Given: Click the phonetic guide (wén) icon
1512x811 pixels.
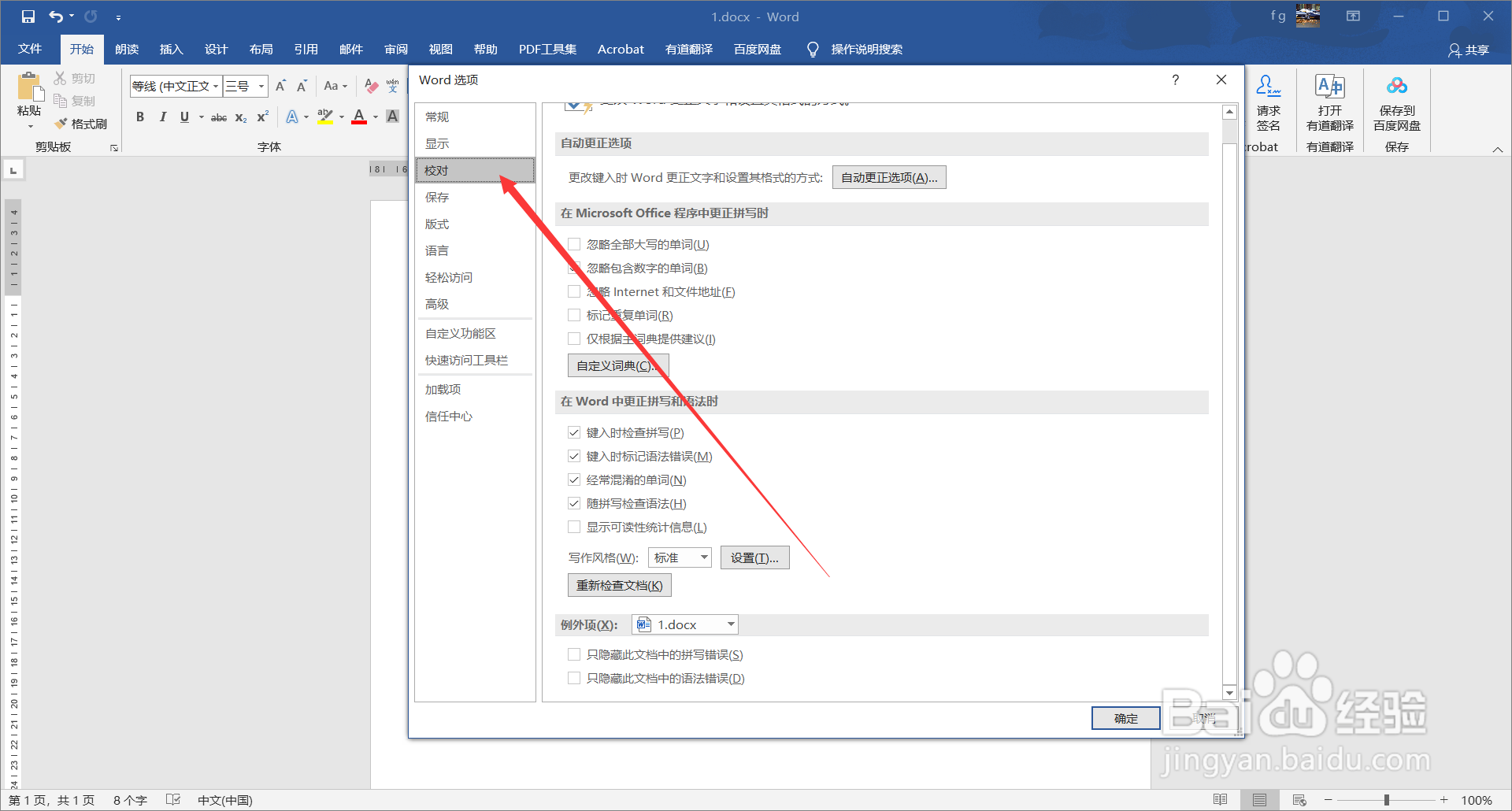Looking at the screenshot, I should (393, 86).
